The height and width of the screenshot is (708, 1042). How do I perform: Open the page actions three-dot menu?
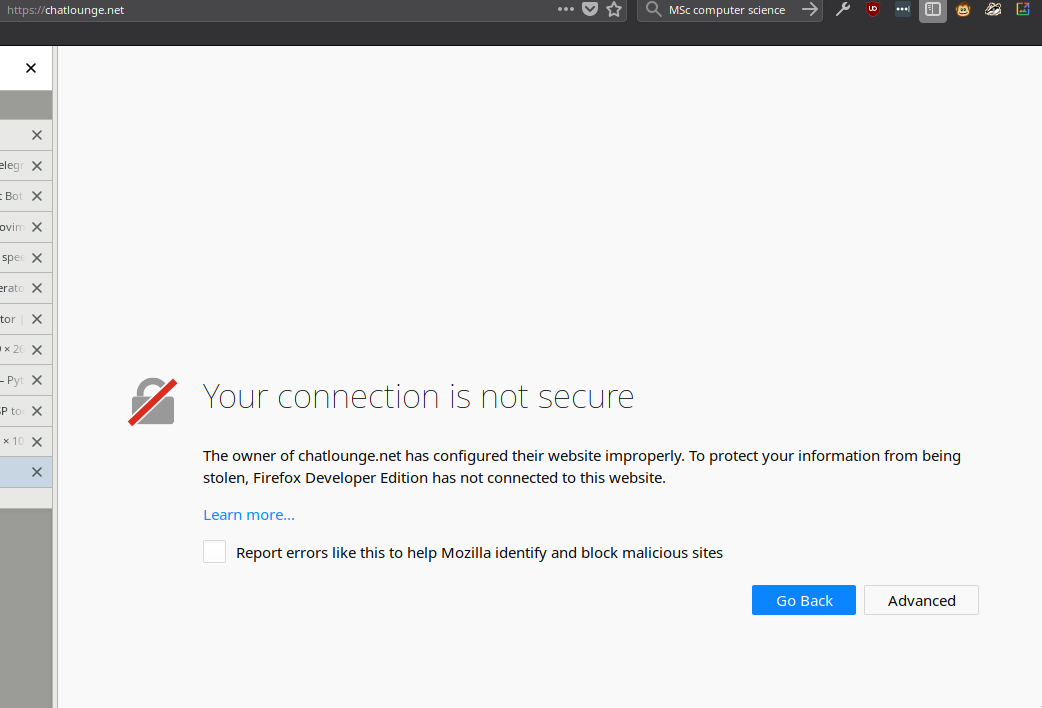point(566,9)
